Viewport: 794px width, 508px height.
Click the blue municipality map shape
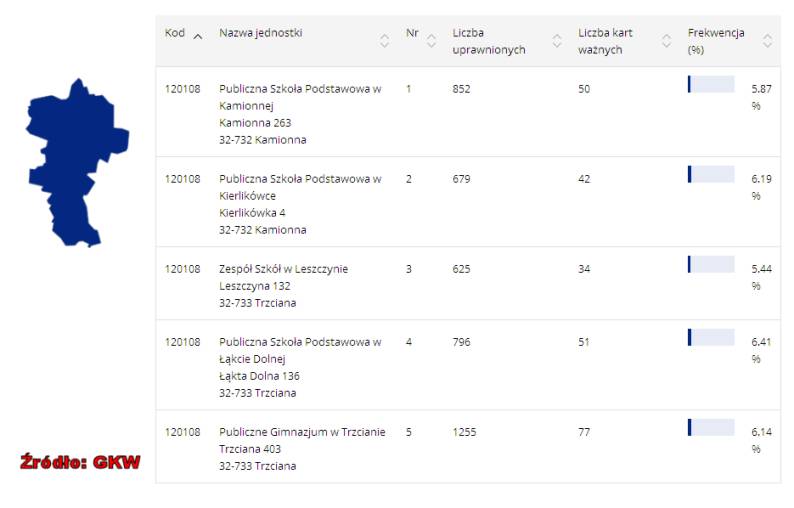click(x=76, y=163)
